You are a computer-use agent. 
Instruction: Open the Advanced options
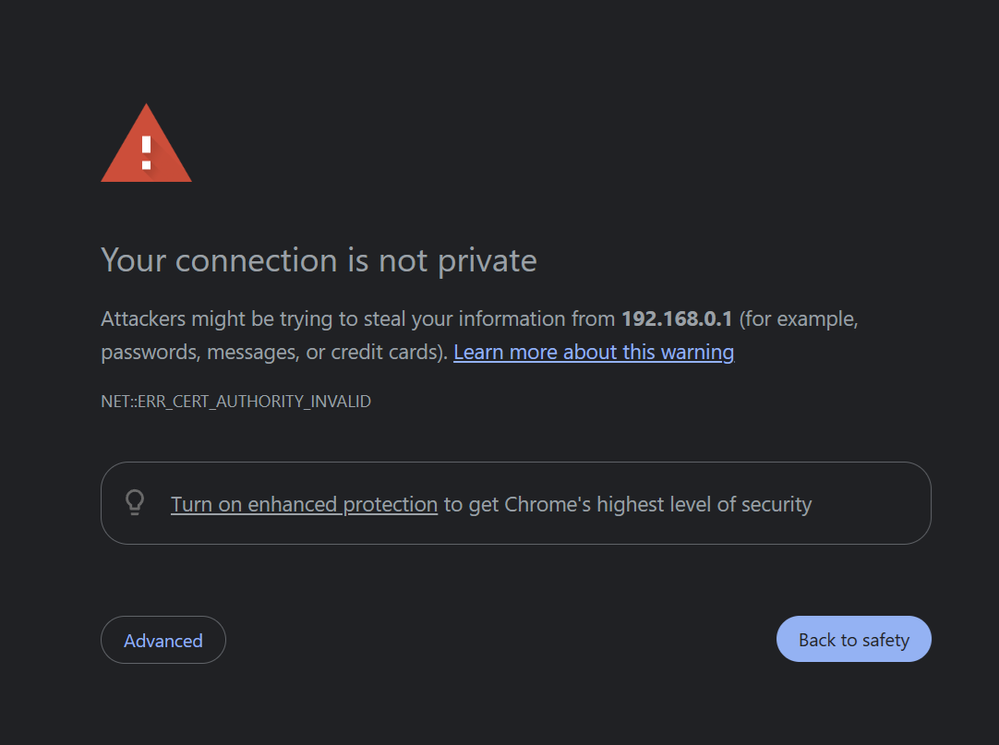coord(163,640)
